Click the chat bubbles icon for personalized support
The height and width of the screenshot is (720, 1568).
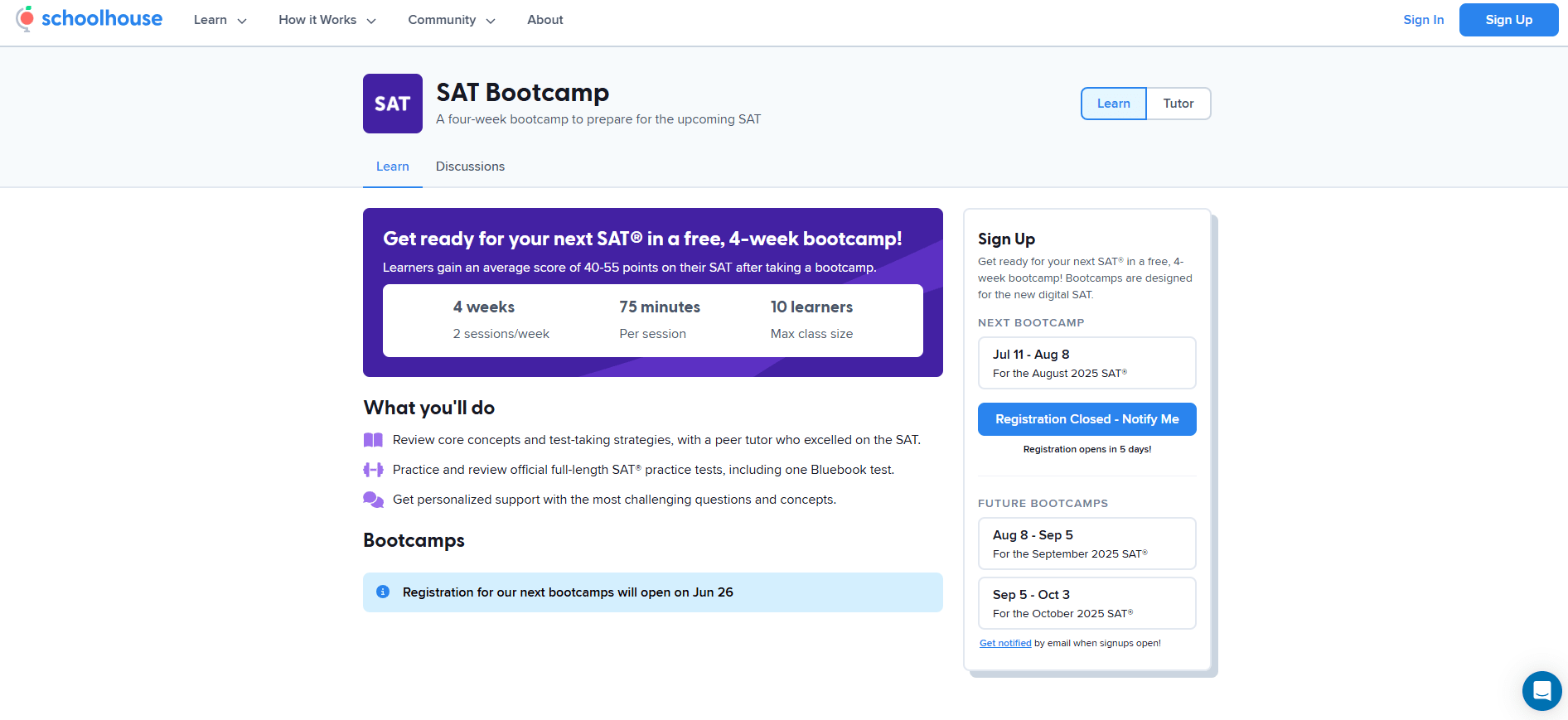373,500
